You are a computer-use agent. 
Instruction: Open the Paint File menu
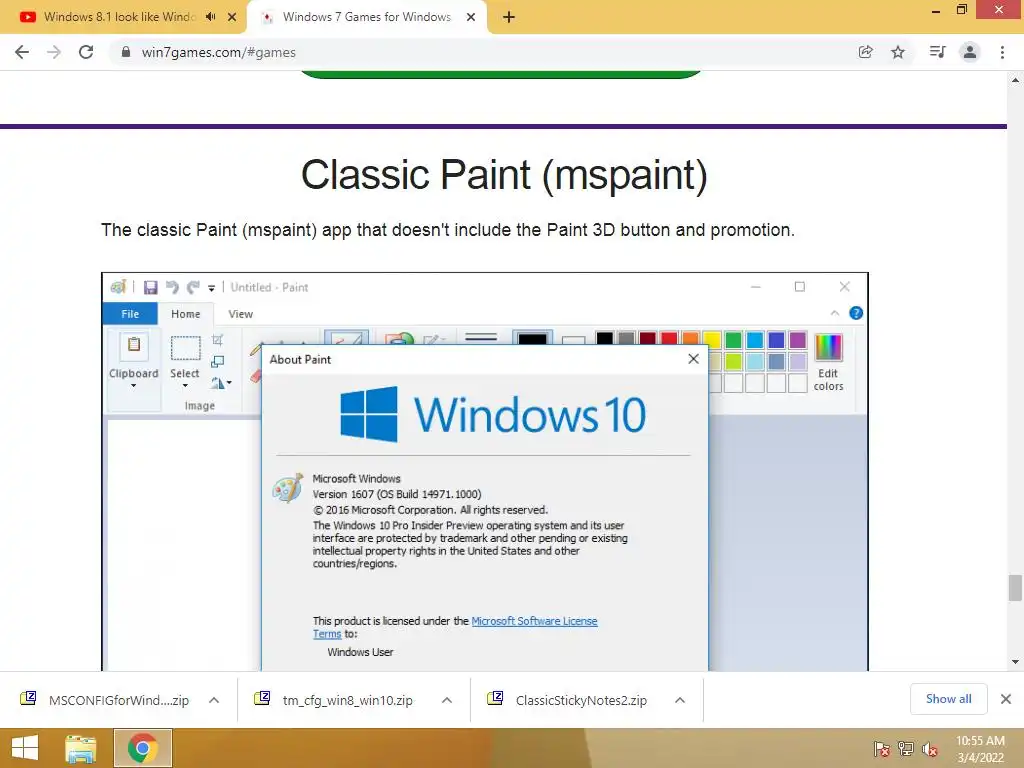click(130, 314)
